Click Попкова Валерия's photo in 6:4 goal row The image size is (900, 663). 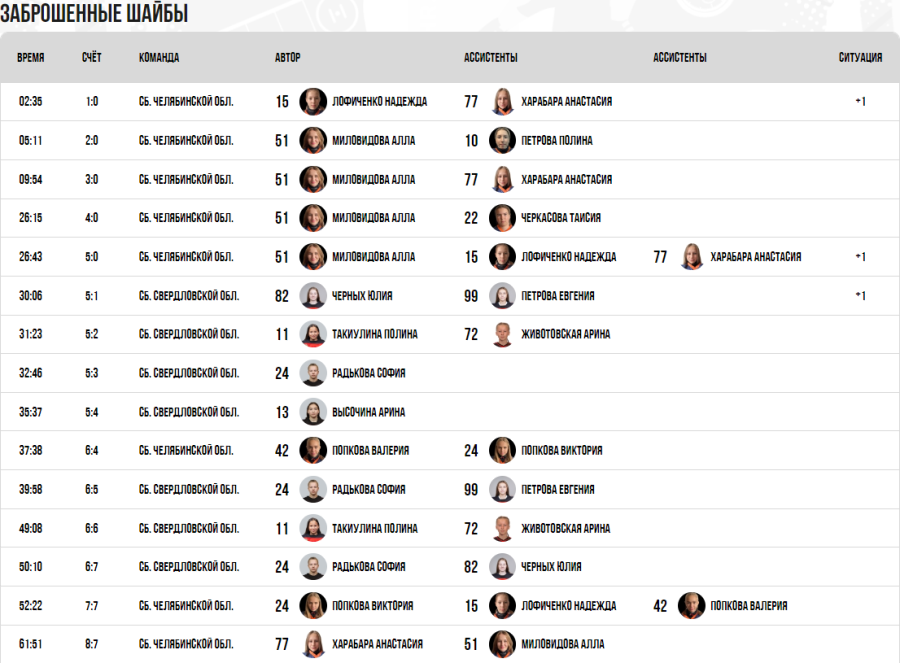click(x=313, y=451)
